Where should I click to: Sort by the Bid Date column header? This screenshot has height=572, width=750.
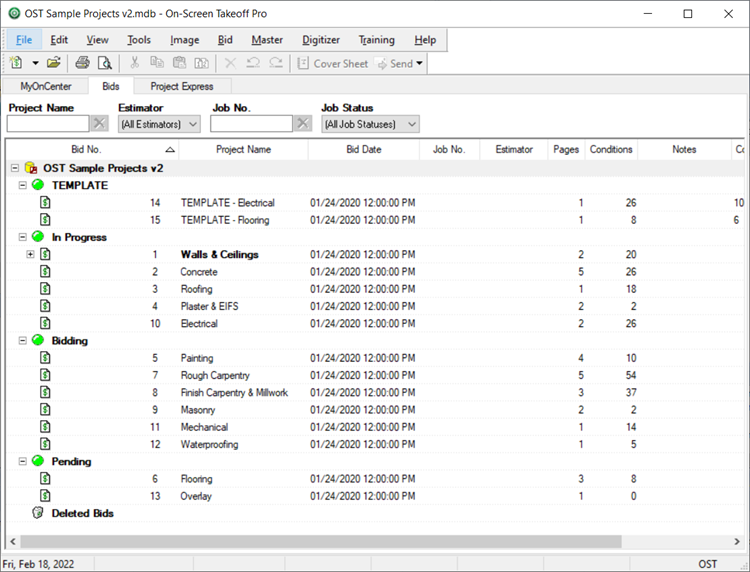[364, 149]
